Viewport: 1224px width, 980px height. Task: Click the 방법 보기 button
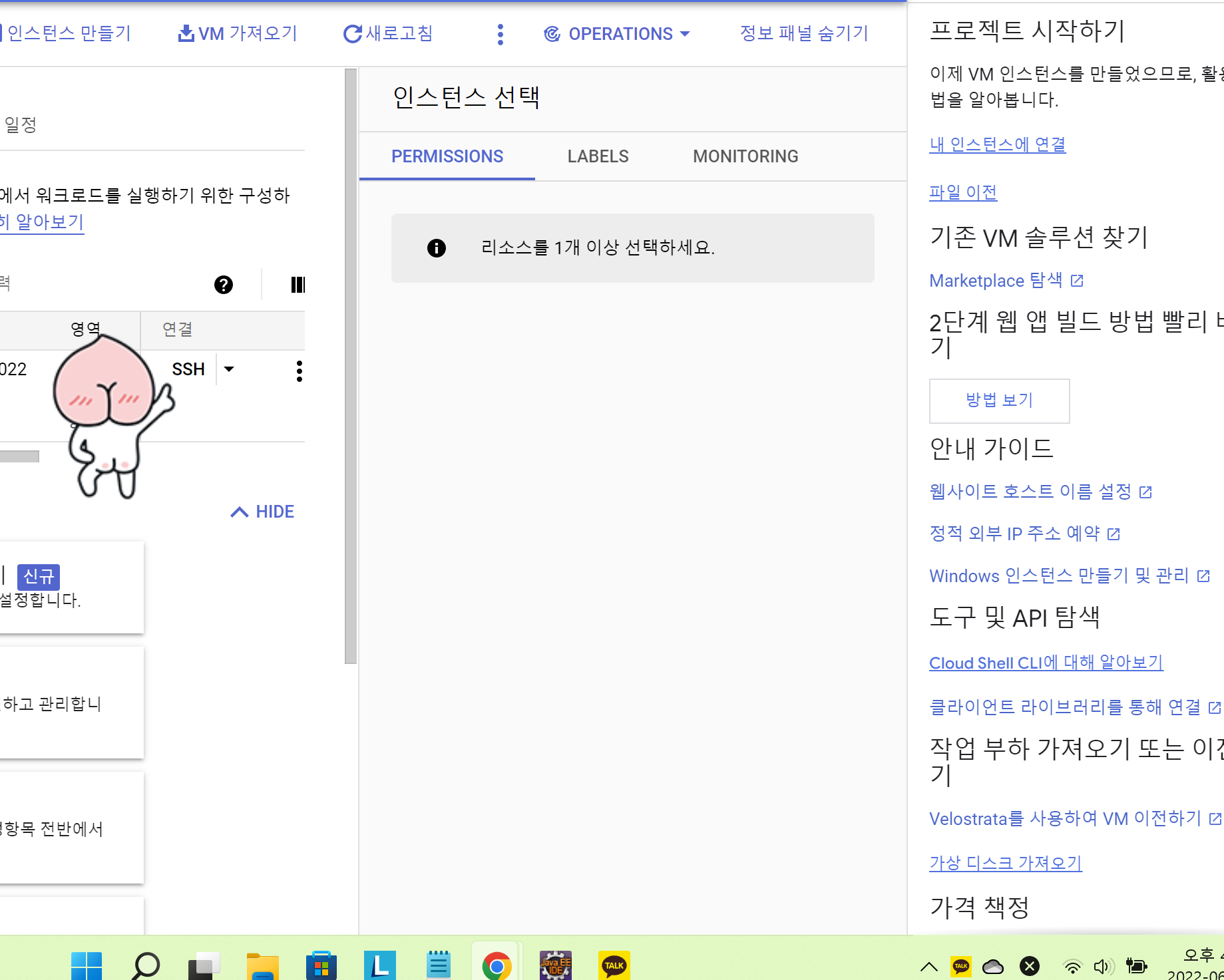tap(999, 401)
